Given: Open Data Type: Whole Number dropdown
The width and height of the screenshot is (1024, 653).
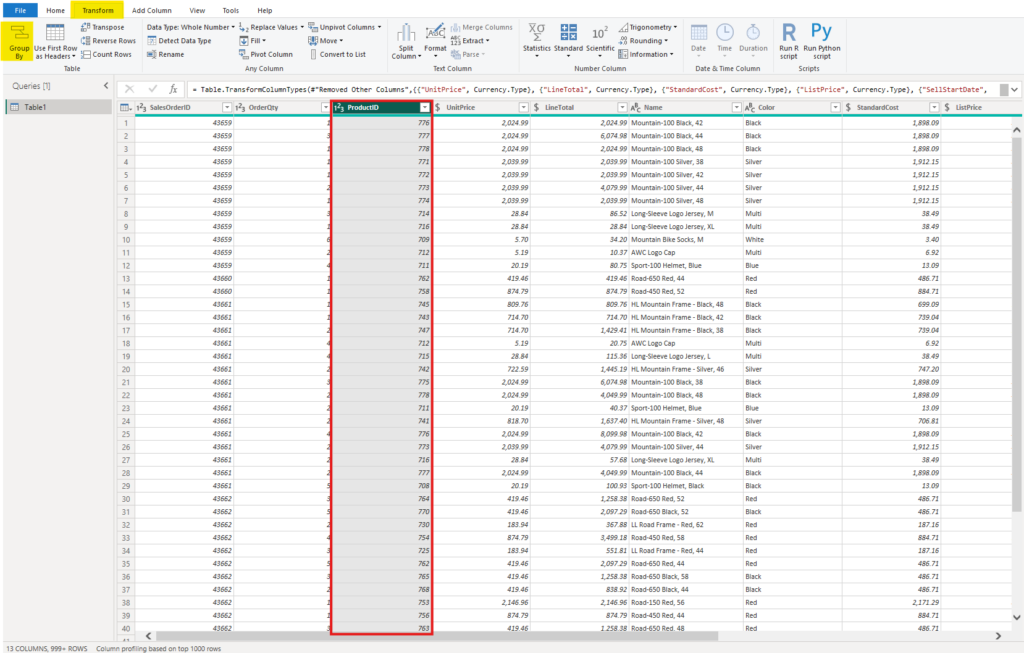Looking at the screenshot, I should [191, 27].
